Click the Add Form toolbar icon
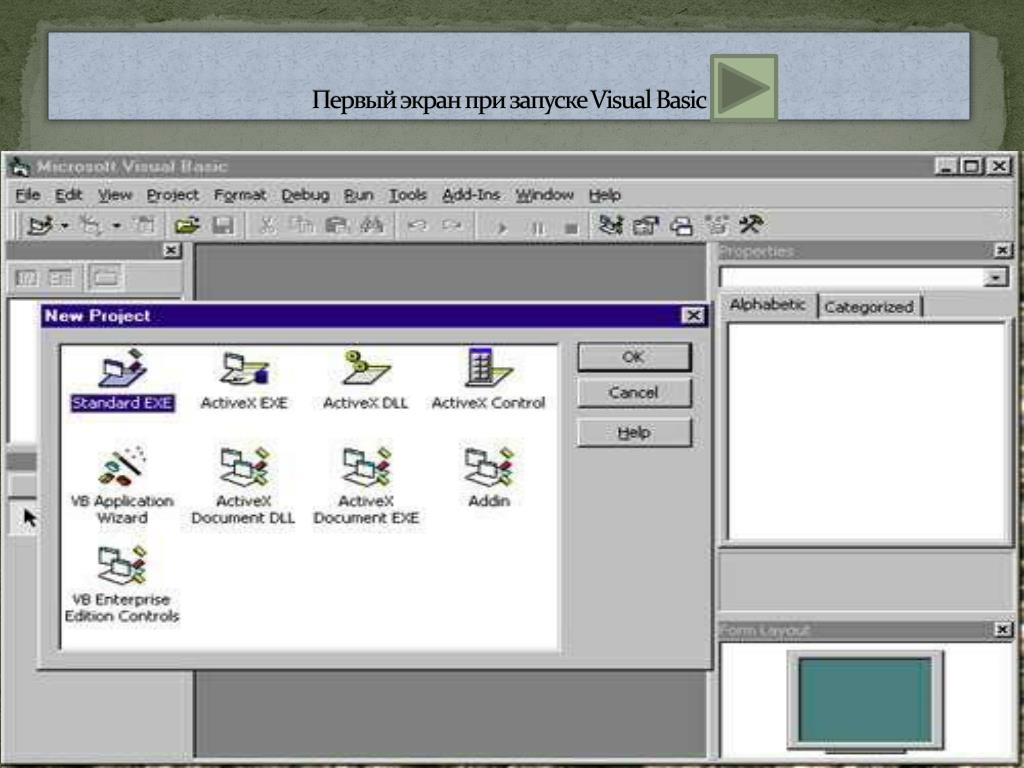Screen dimensions: 1024x768 pos(91,226)
